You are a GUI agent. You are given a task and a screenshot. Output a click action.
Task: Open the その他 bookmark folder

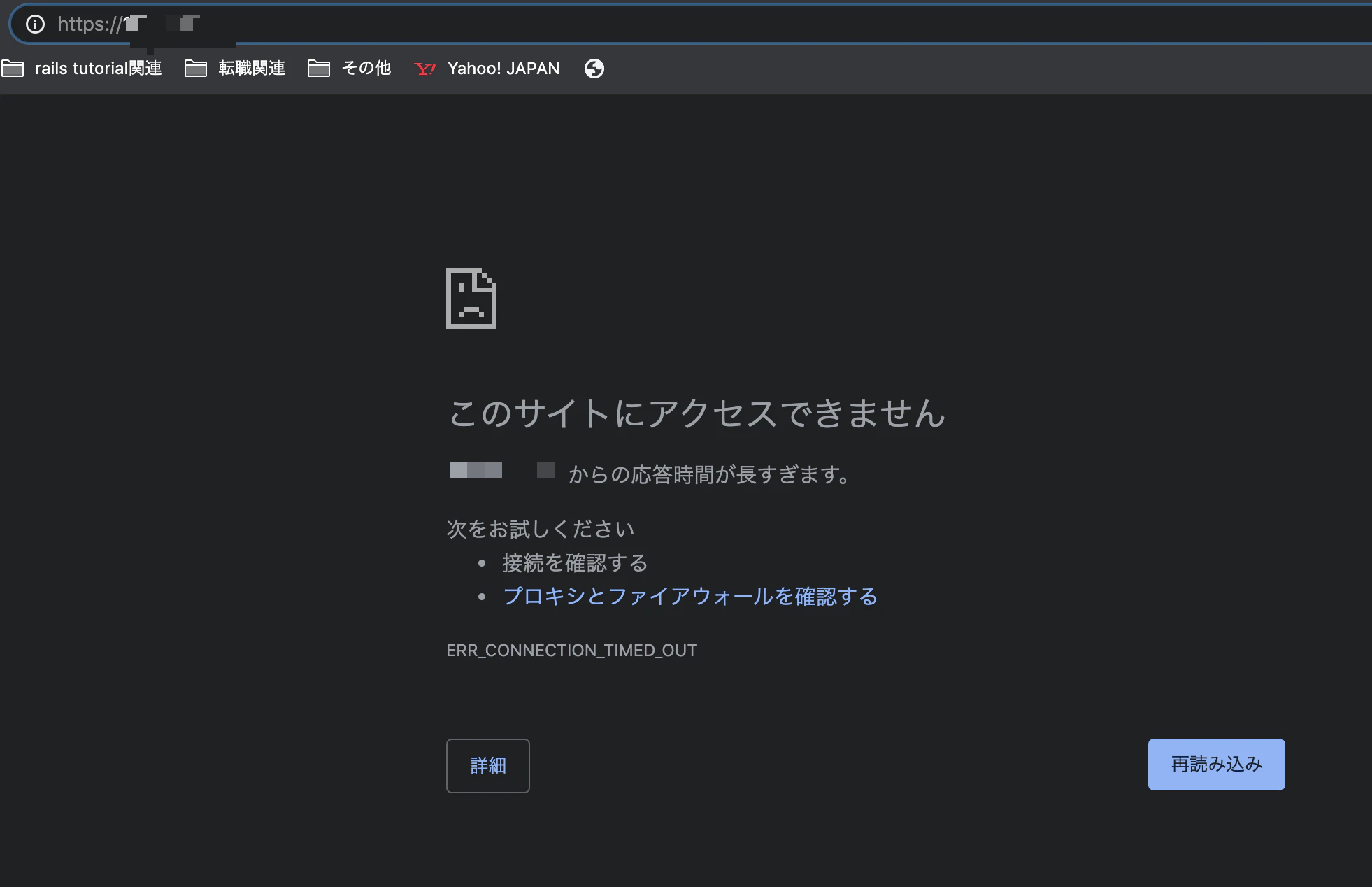click(350, 69)
